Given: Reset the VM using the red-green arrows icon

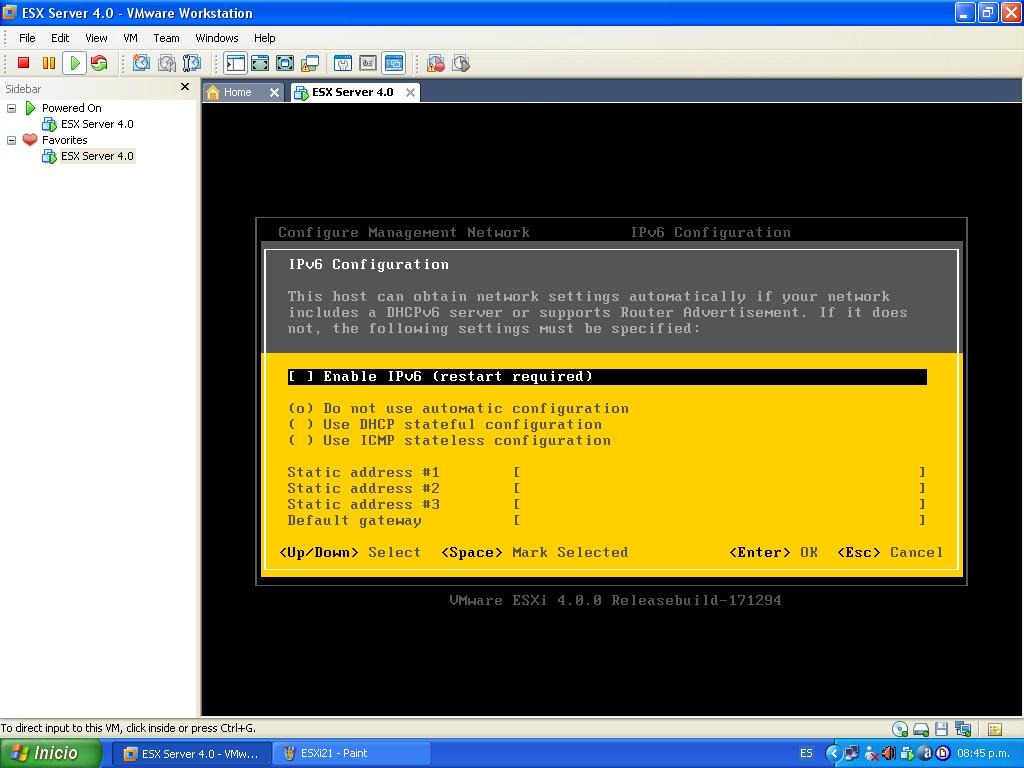Looking at the screenshot, I should 99,63.
